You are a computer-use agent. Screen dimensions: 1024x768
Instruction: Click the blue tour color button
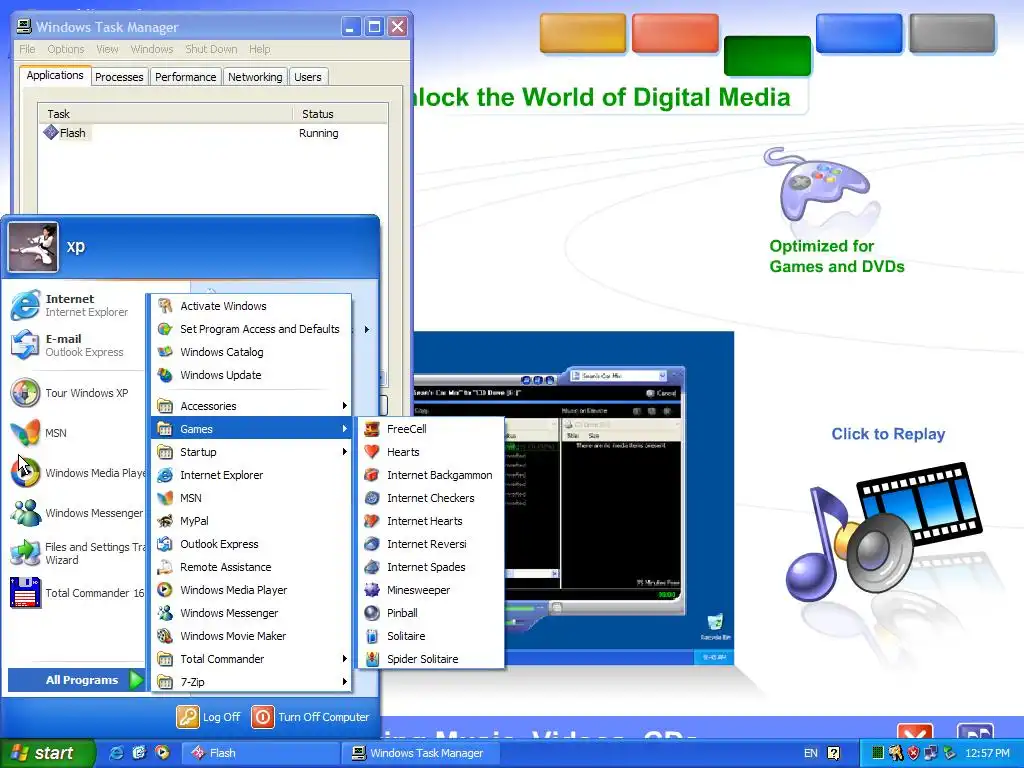click(859, 33)
